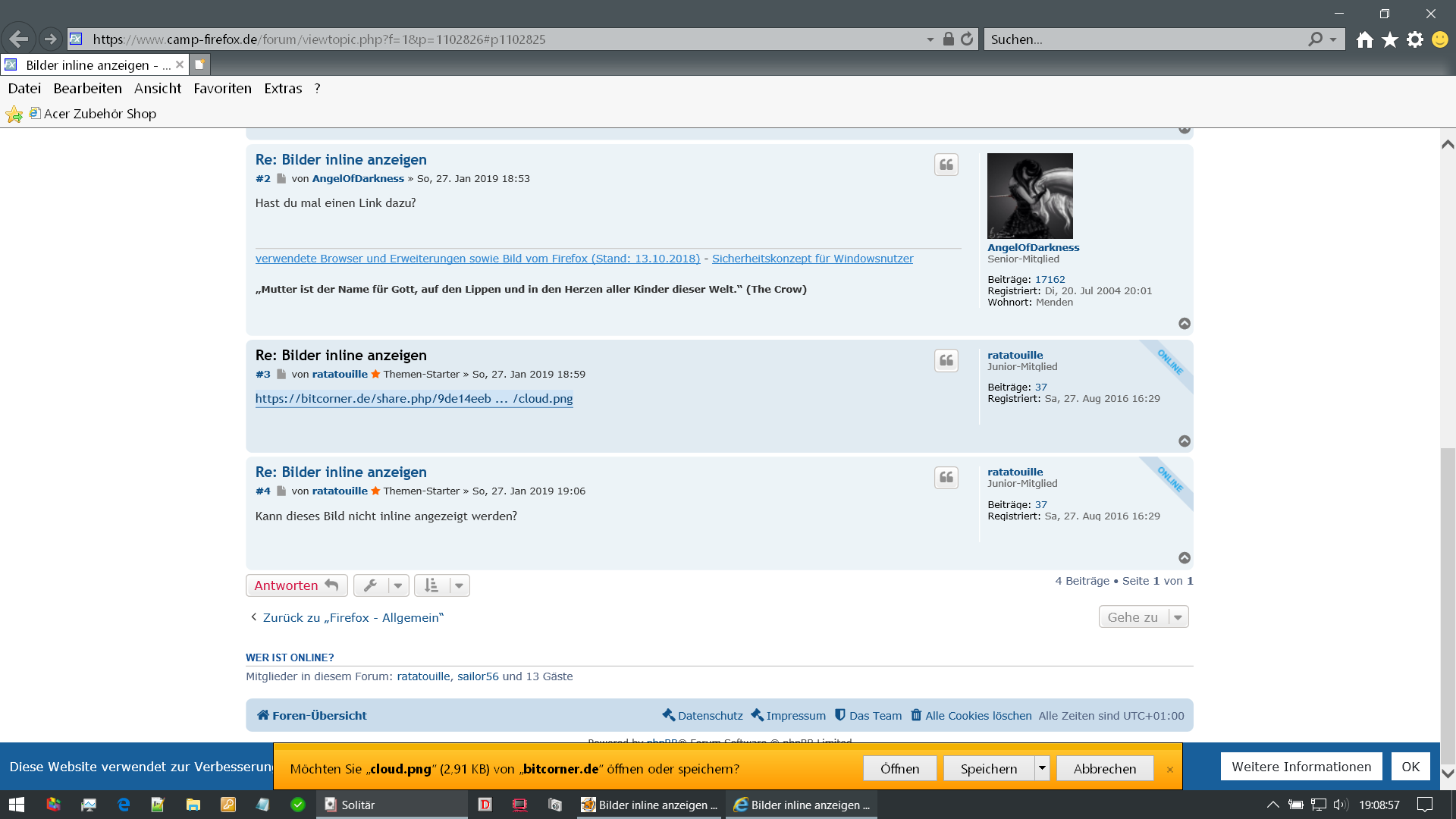Click the add-to-favorites-bar star icon
Image resolution: width=1456 pixels, height=819 pixels.
[14, 114]
